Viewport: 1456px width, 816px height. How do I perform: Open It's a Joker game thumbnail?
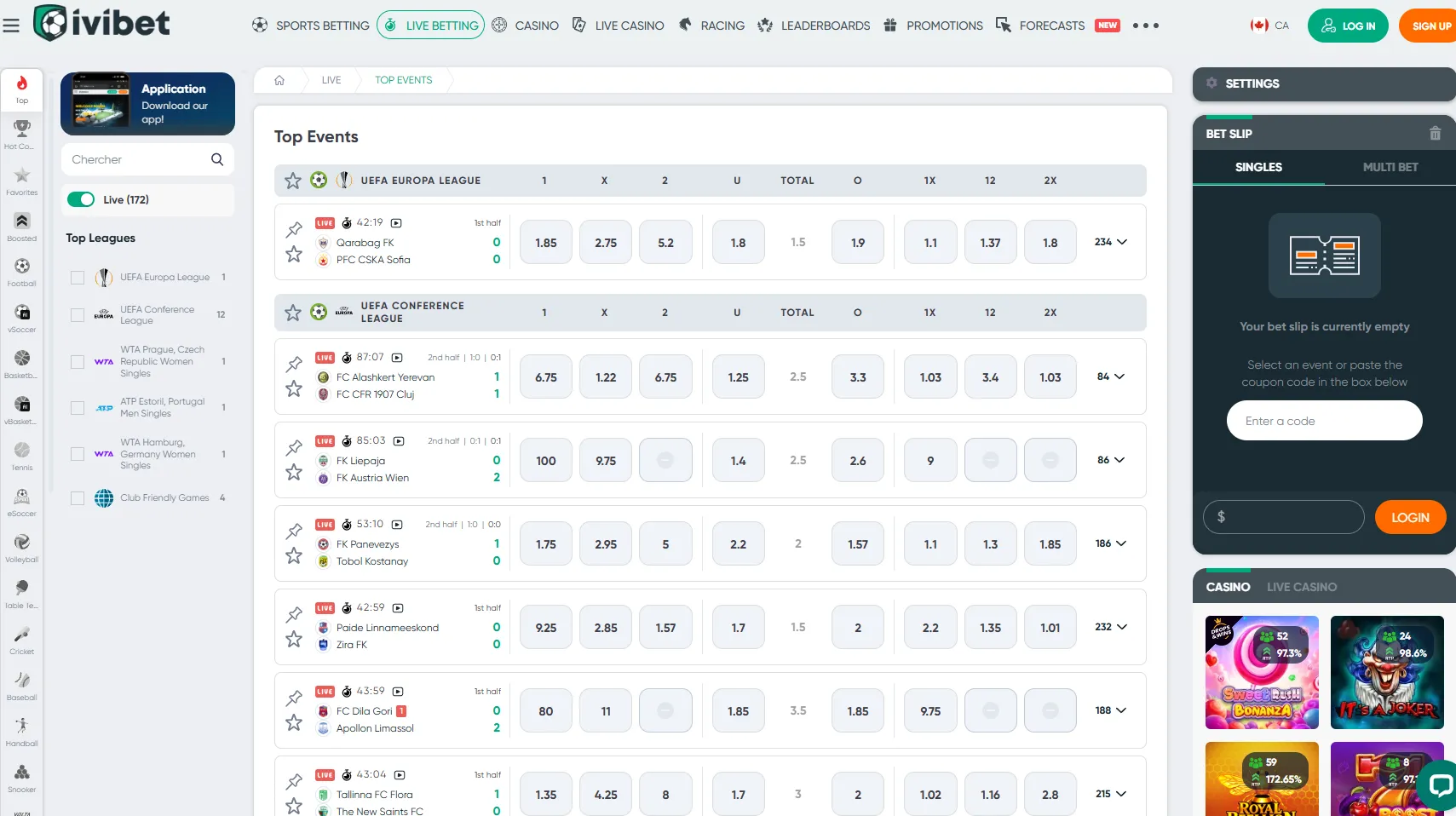pos(1387,672)
